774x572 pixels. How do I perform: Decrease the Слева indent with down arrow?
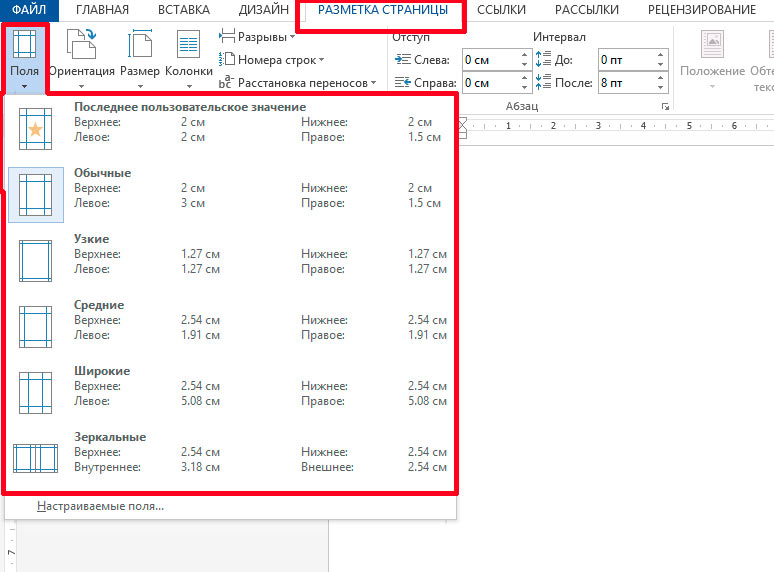524,65
